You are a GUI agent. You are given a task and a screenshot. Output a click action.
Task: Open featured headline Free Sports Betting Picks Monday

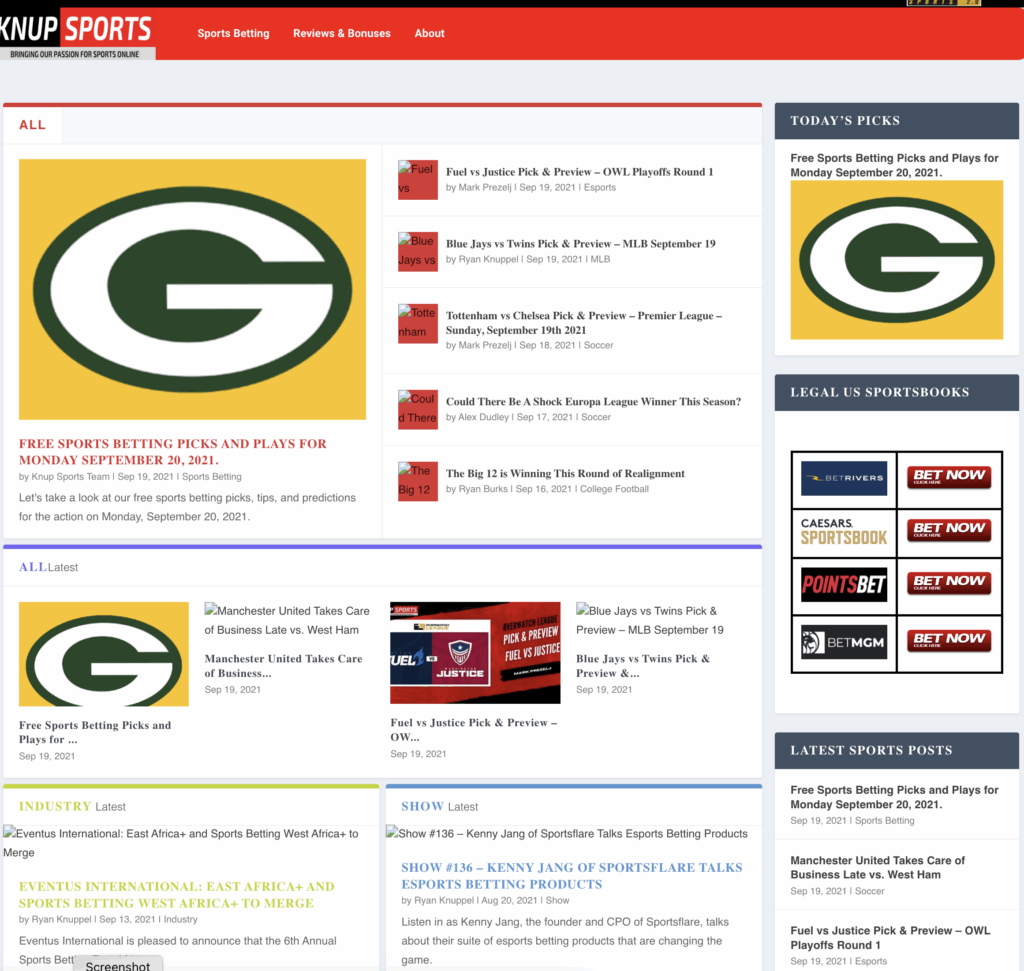(173, 451)
